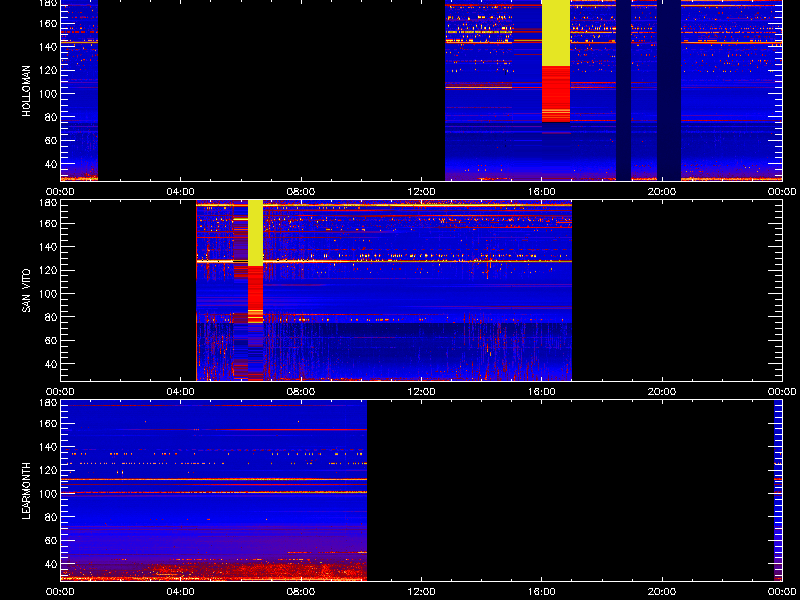800x600 pixels.
Task: Pick frequency tick 140 on Learmonth axis
Action: (47, 447)
